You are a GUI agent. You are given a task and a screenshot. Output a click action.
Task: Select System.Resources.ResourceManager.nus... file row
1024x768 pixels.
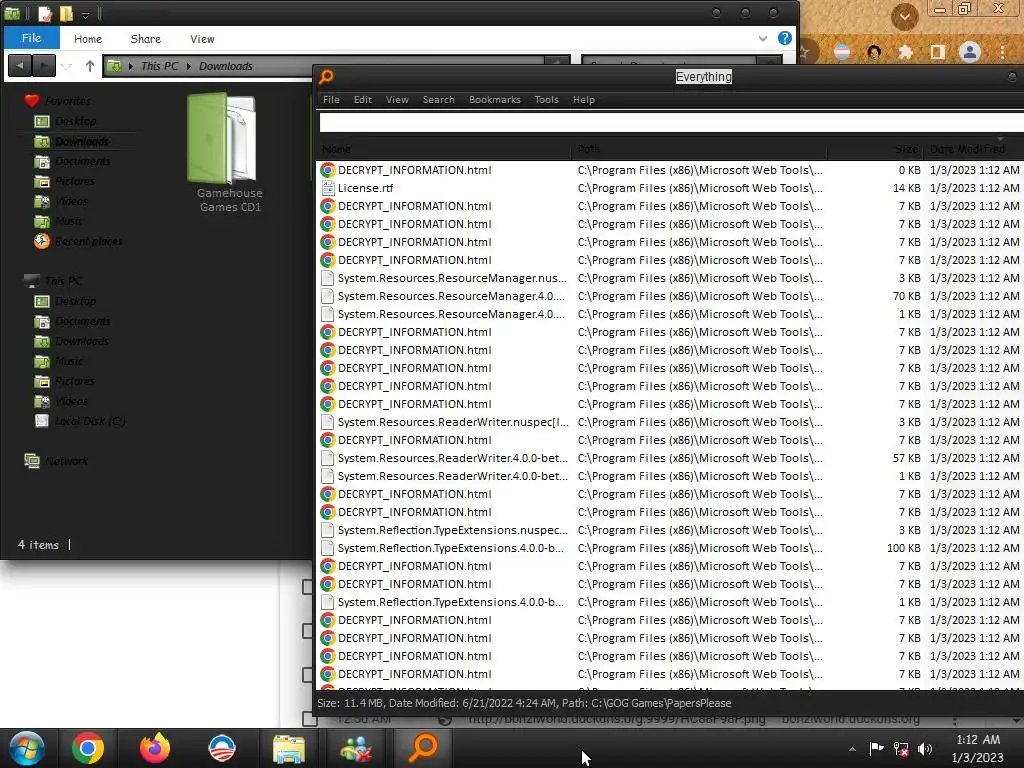[x=669, y=278]
